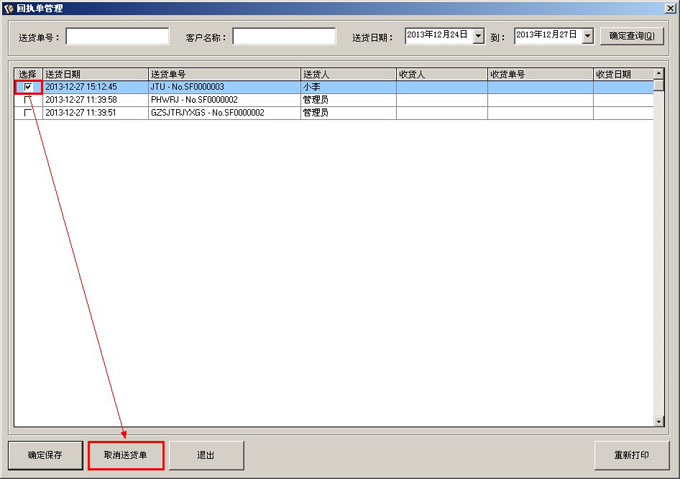This screenshot has height=479, width=680.
Task: Focus the 送货单号 search input field
Action: pos(117,37)
